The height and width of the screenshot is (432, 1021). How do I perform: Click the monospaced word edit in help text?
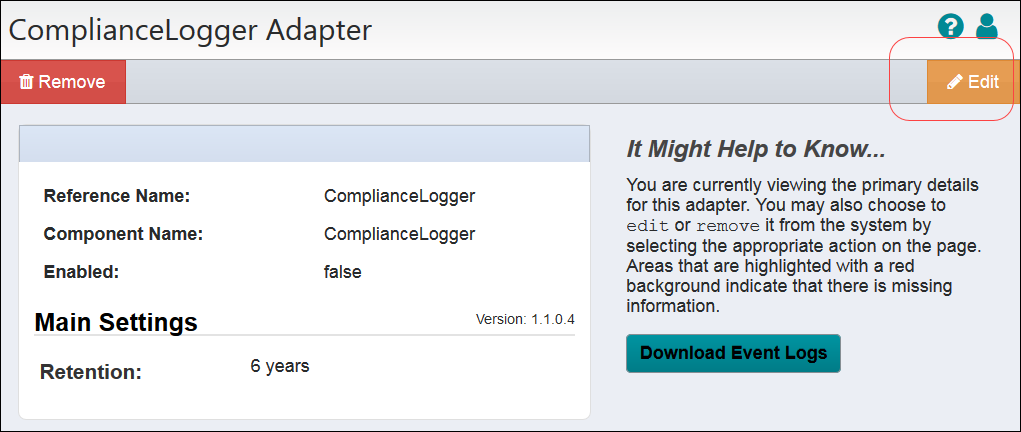pyautogui.click(x=647, y=224)
